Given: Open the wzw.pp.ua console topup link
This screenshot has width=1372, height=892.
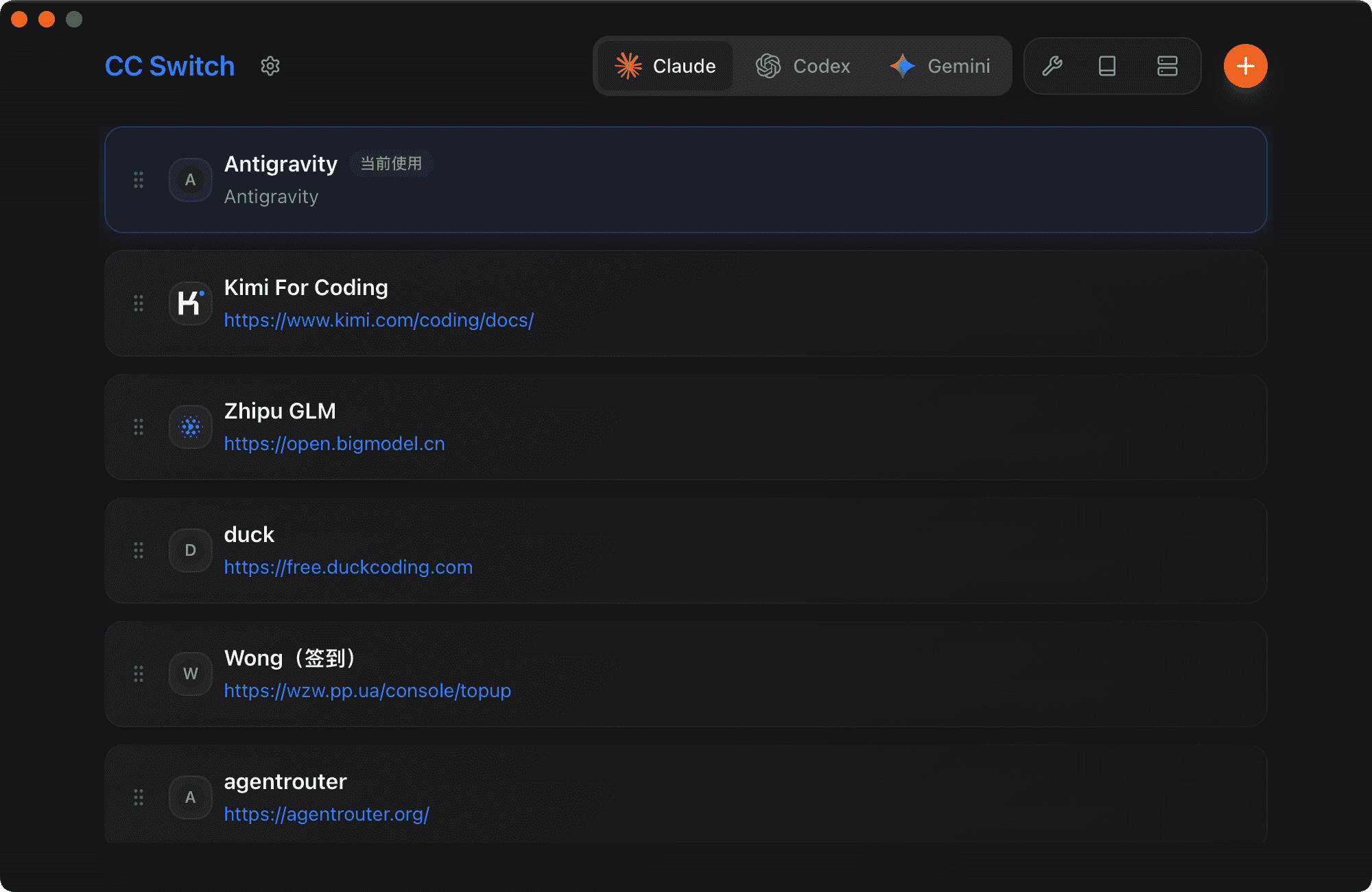Looking at the screenshot, I should pyautogui.click(x=367, y=691).
